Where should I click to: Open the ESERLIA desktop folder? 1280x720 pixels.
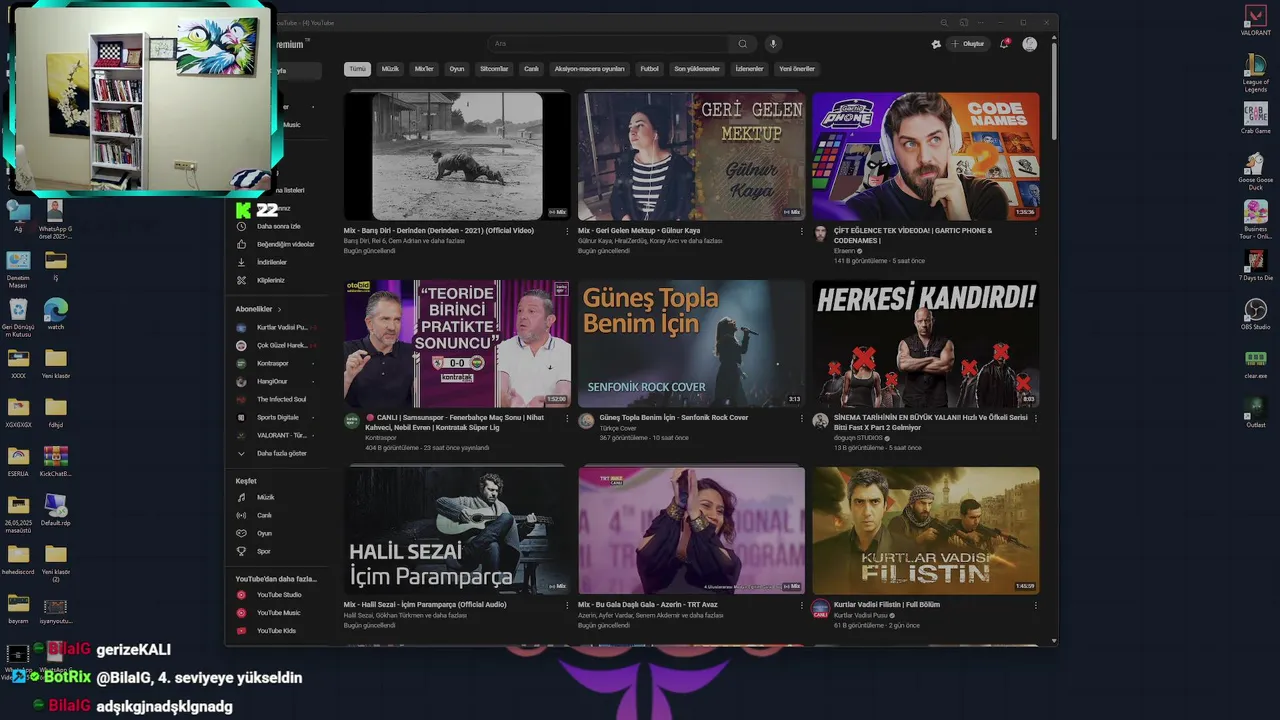click(x=18, y=461)
